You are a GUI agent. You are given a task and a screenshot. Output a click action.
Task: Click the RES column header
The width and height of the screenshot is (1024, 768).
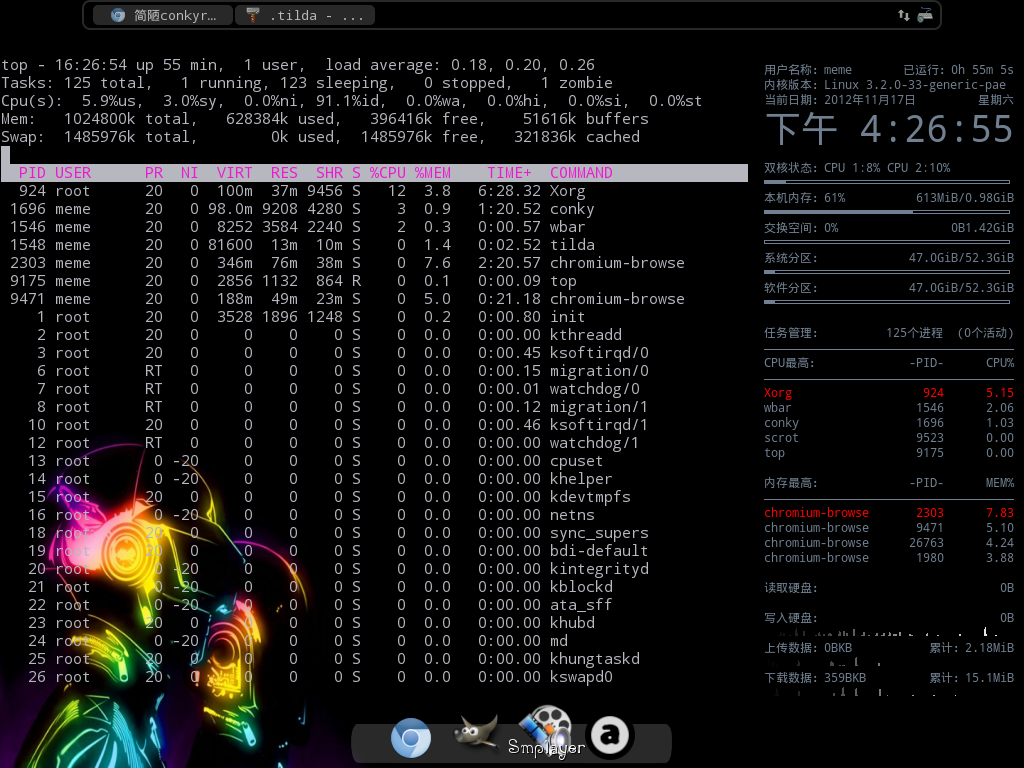284,173
